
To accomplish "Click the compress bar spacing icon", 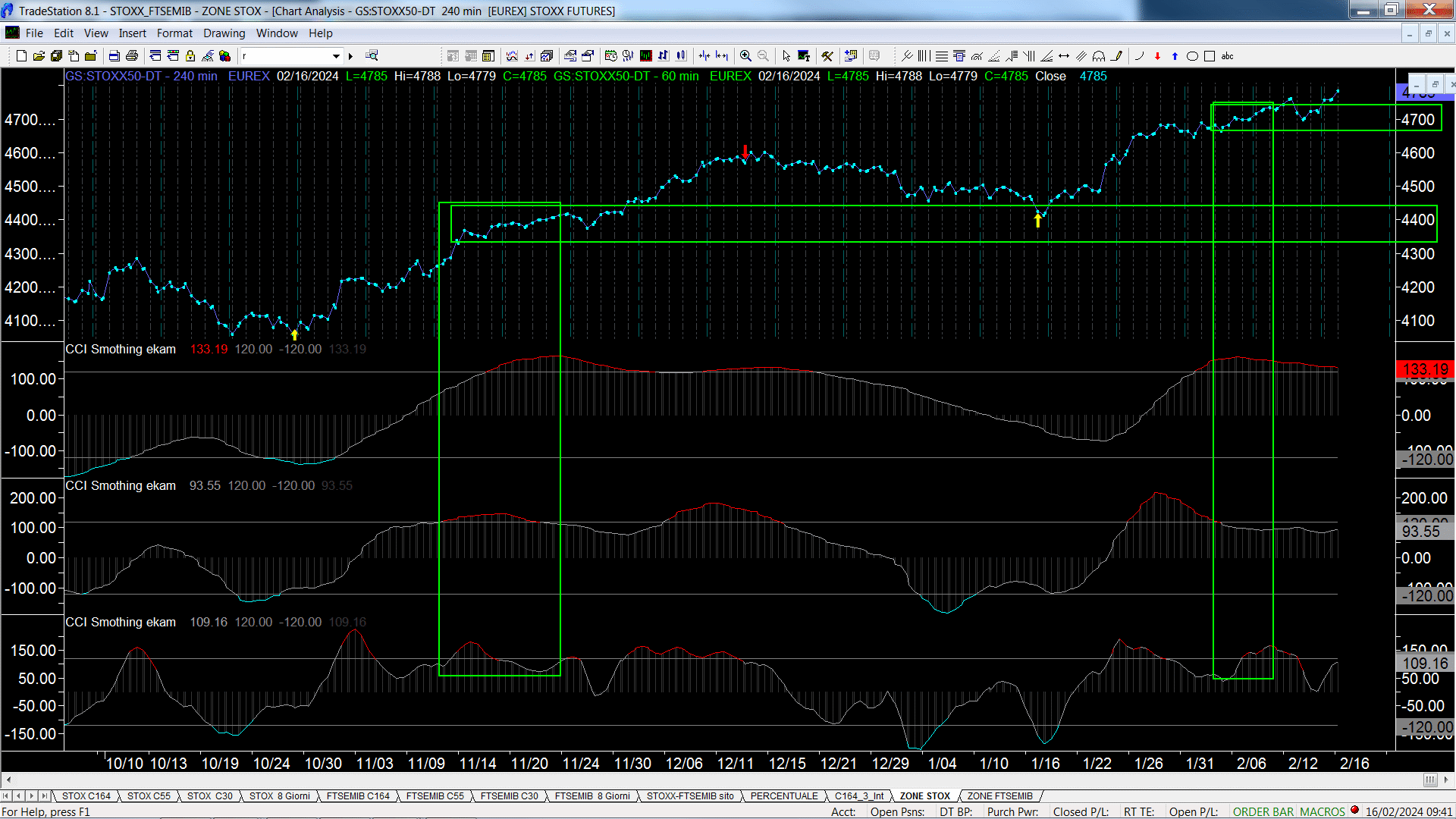I will (704, 56).
